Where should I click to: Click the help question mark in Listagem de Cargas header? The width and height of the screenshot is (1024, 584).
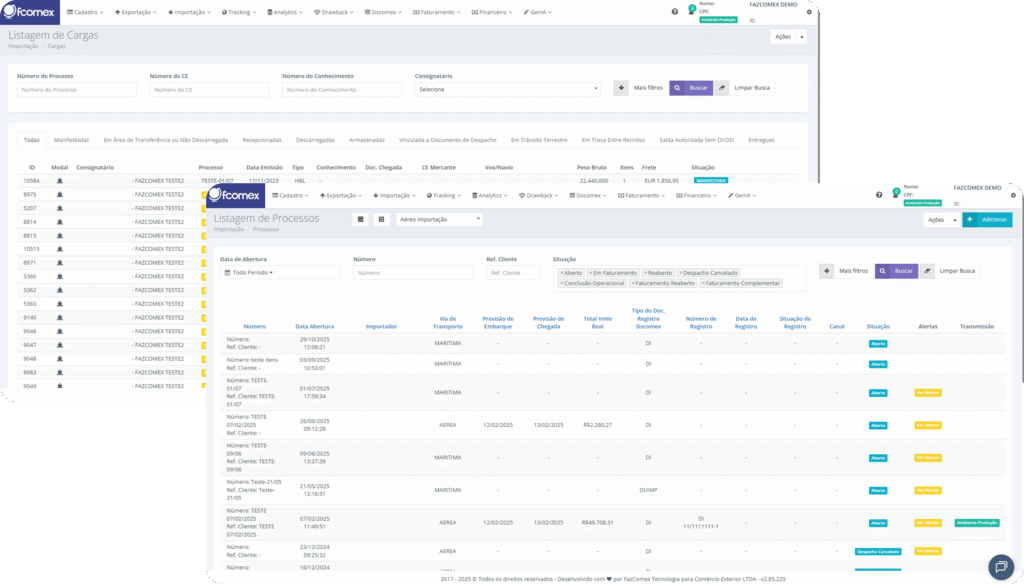(674, 12)
